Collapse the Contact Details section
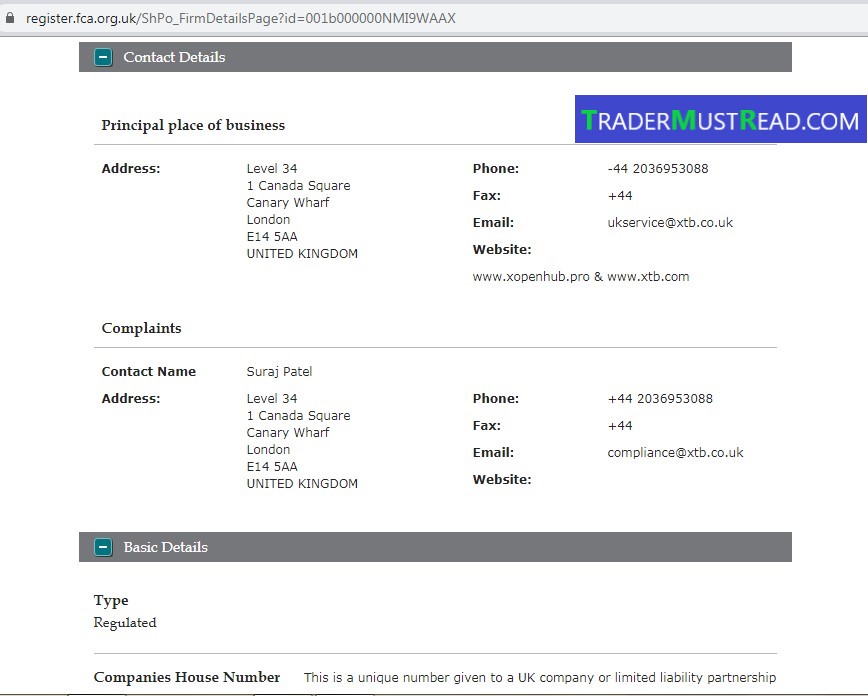Image resolution: width=868 pixels, height=696 pixels. pyautogui.click(x=103, y=57)
